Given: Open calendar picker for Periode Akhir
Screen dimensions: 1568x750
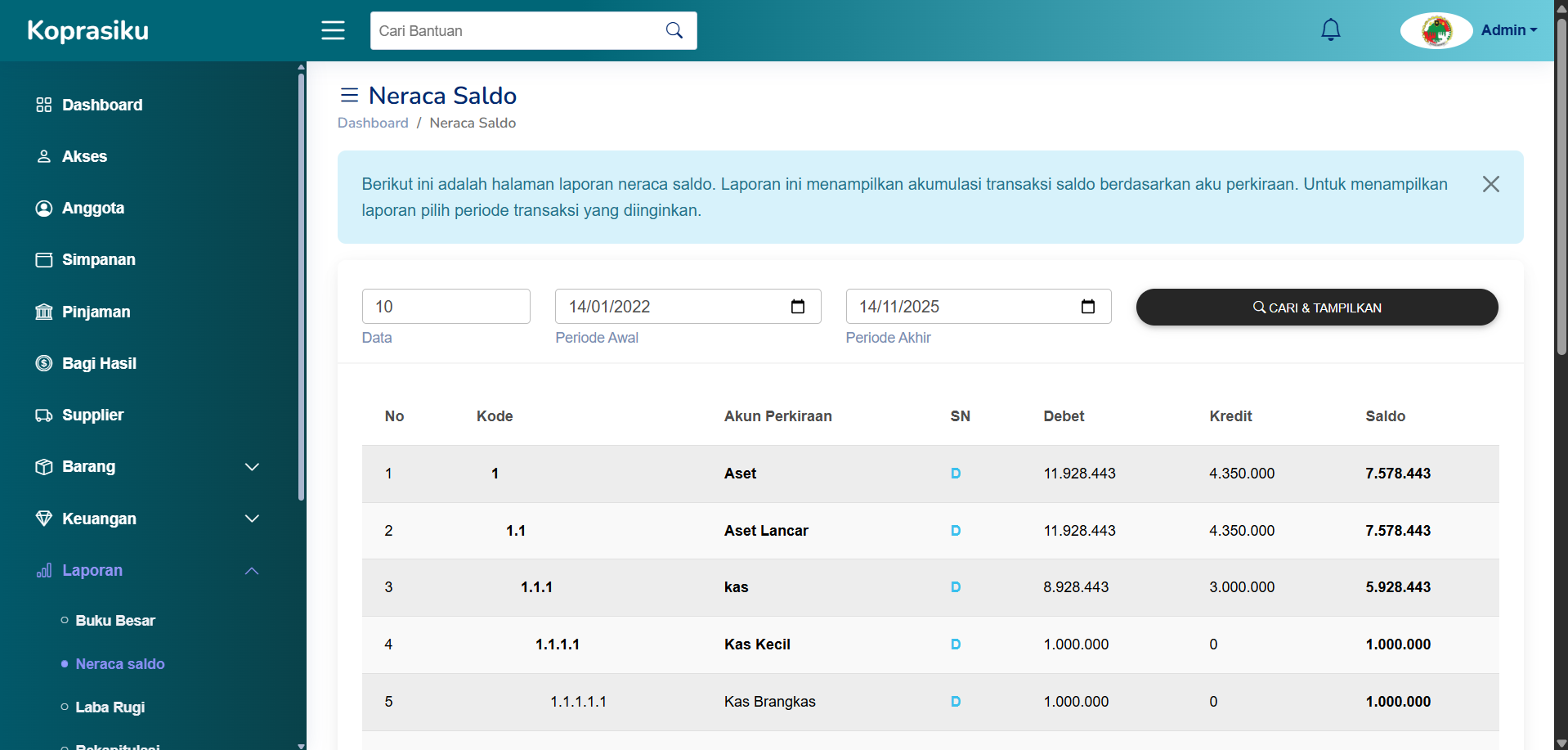Looking at the screenshot, I should [x=1087, y=307].
